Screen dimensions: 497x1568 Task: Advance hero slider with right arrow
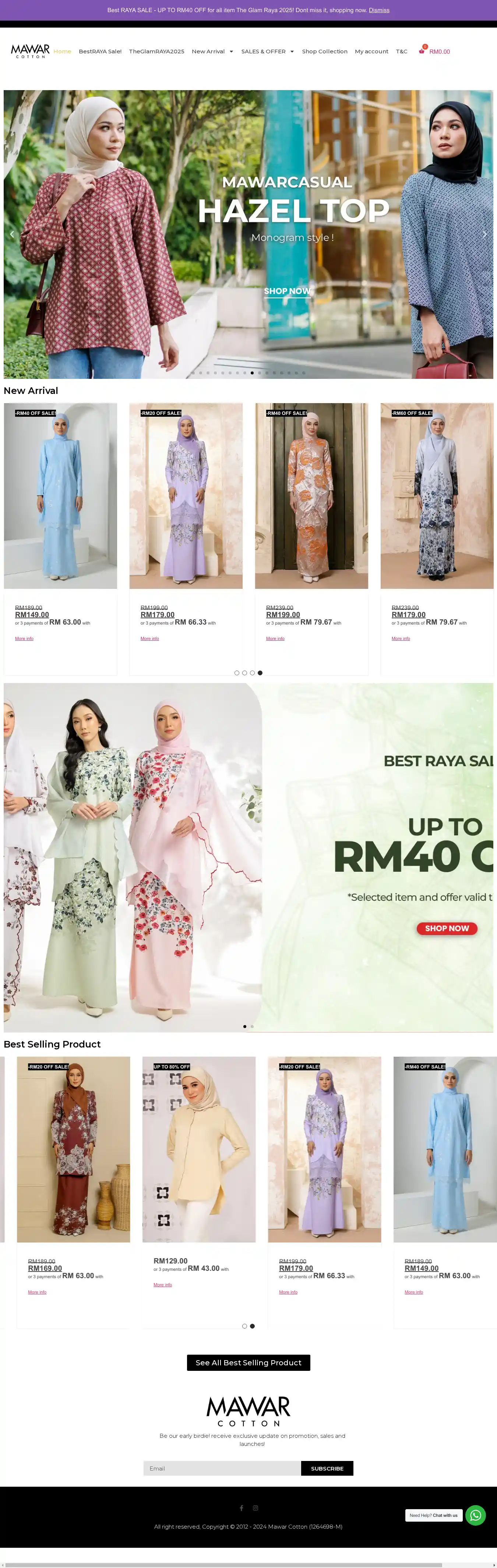(x=485, y=234)
